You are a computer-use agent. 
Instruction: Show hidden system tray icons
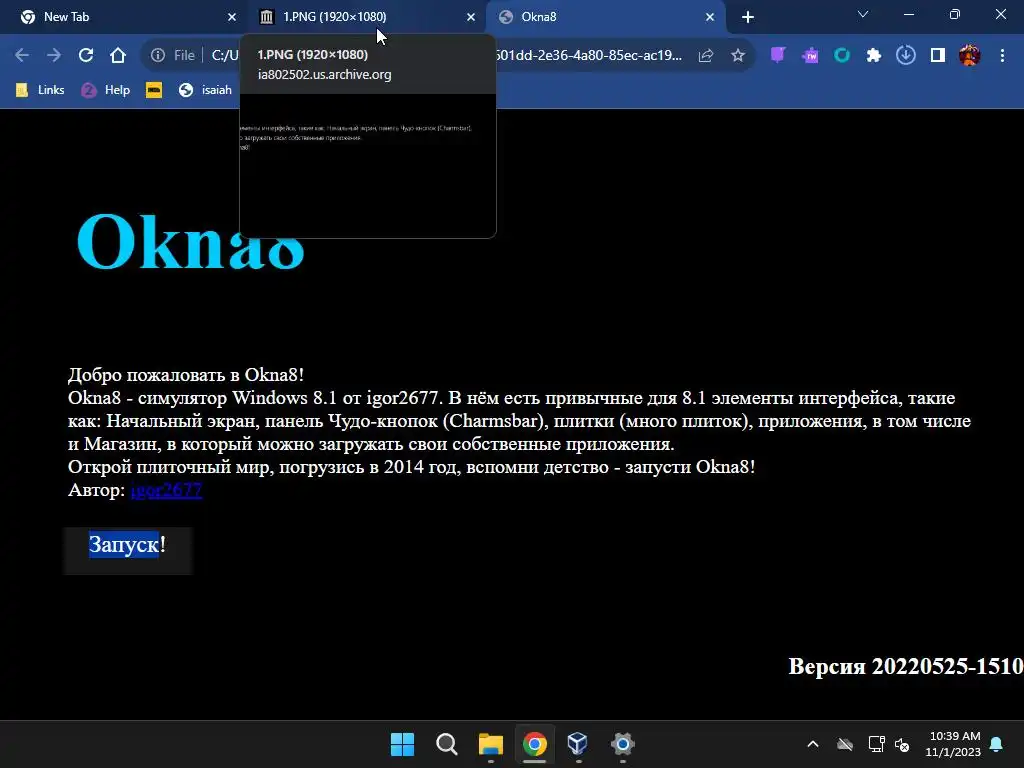(x=813, y=744)
